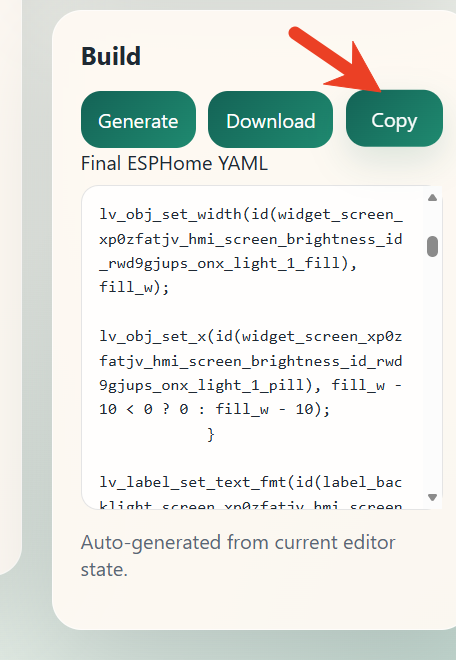Screen dimensions: 456x660
Task: Click the Build section heading
Action: [111, 56]
